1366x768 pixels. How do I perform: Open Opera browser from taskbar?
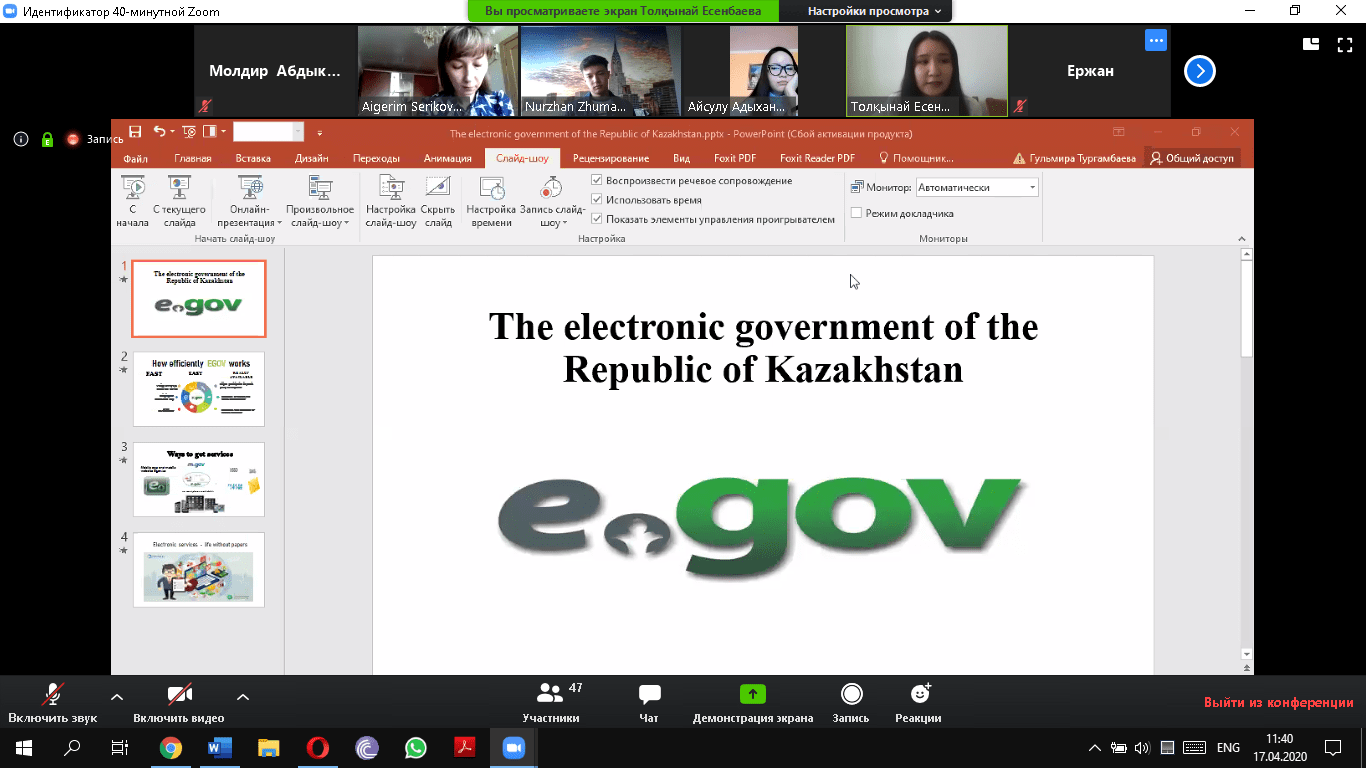tap(318, 747)
